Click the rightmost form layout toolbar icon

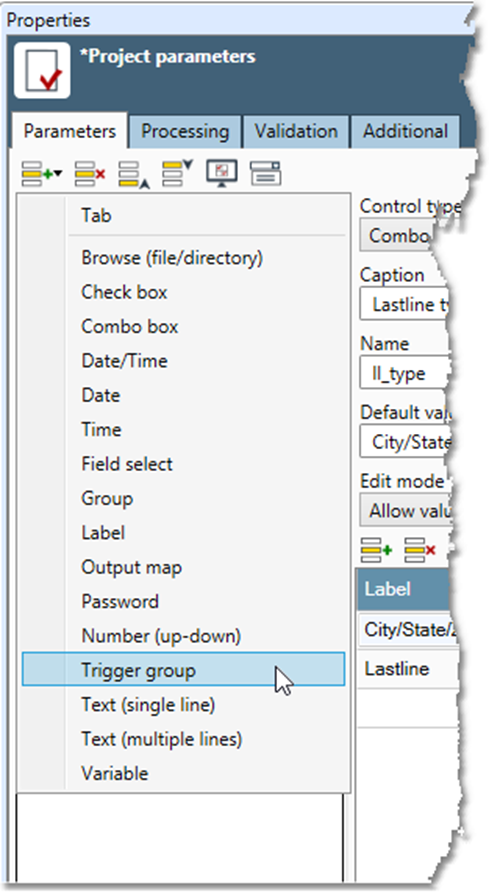pyautogui.click(x=266, y=173)
